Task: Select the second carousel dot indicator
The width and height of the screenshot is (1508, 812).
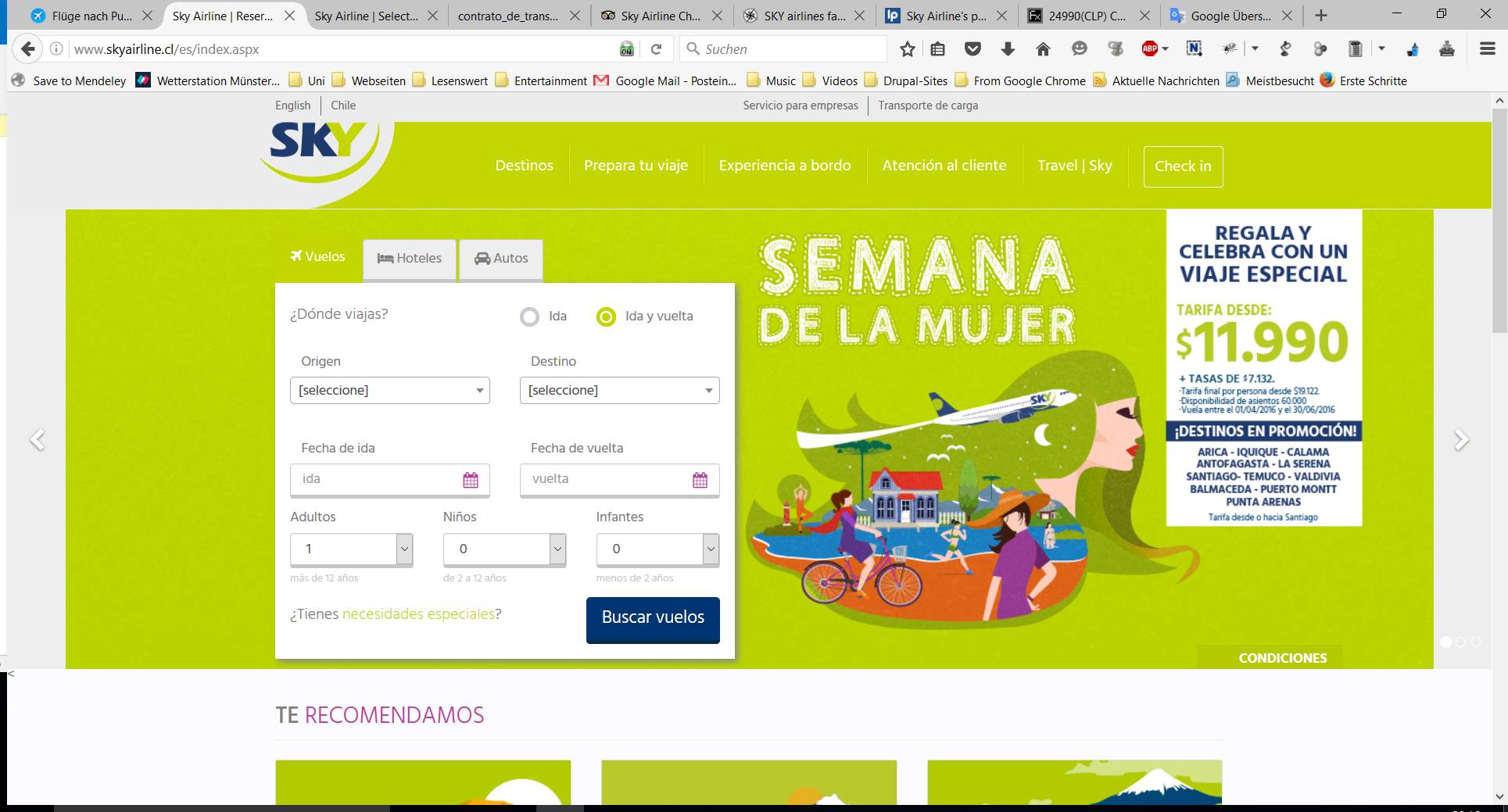Action: (1460, 642)
